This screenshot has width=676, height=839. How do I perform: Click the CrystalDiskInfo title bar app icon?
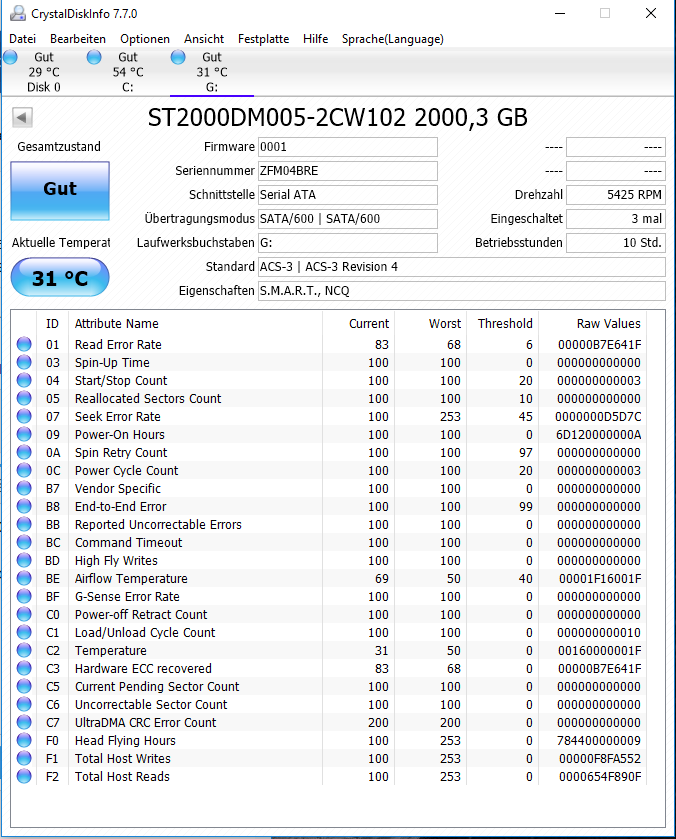18,13
